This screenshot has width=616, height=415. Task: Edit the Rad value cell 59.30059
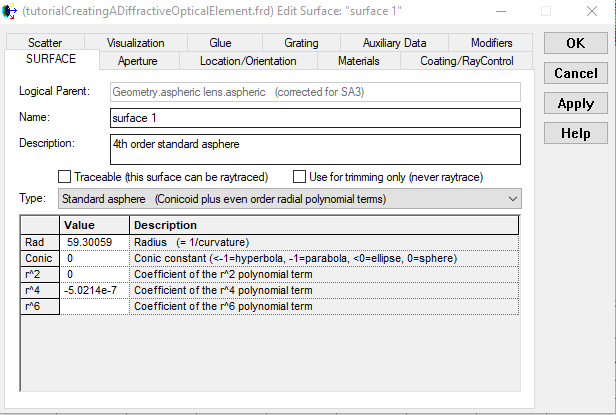tap(94, 242)
